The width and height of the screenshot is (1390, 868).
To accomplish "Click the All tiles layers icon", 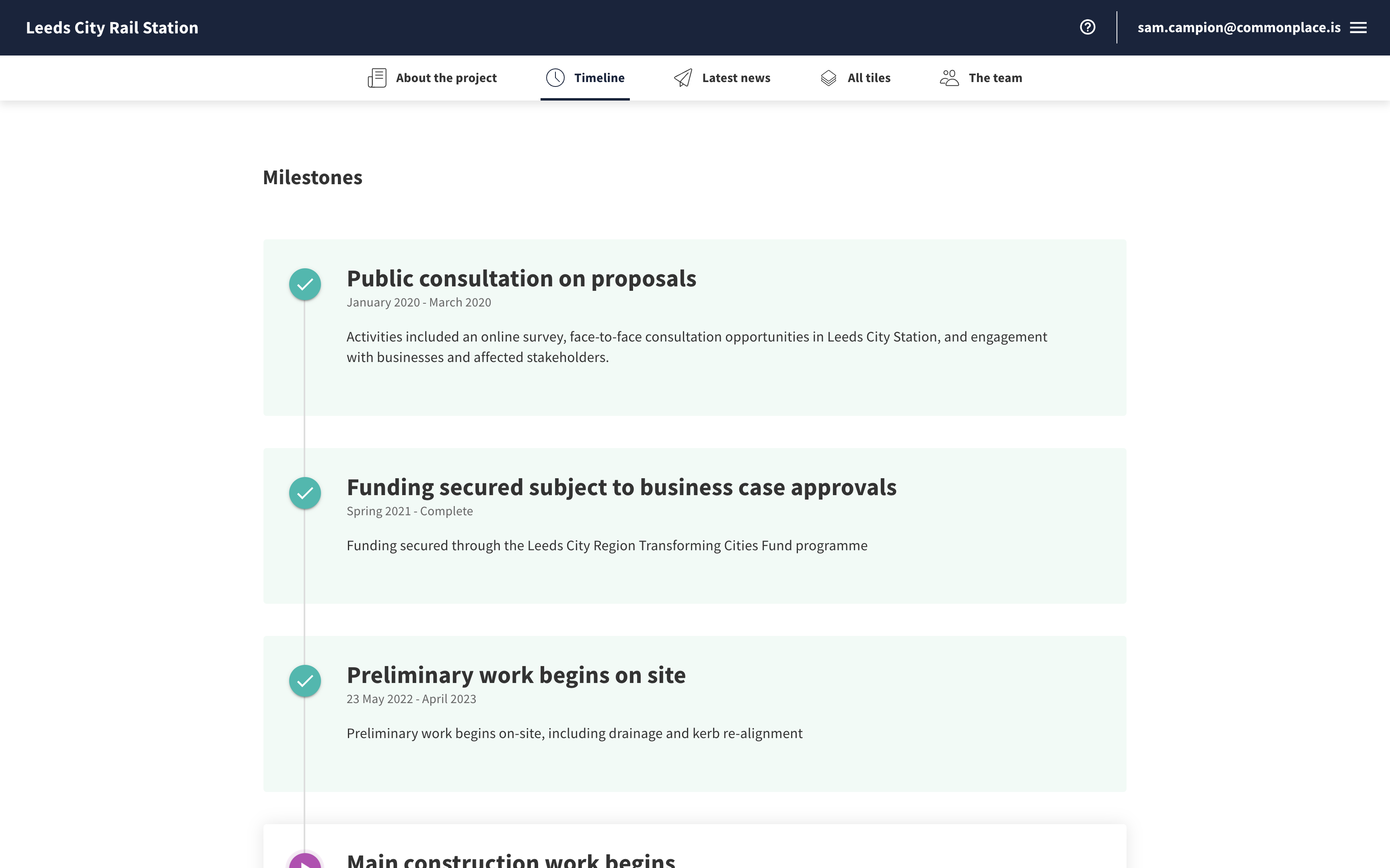I will [x=828, y=78].
